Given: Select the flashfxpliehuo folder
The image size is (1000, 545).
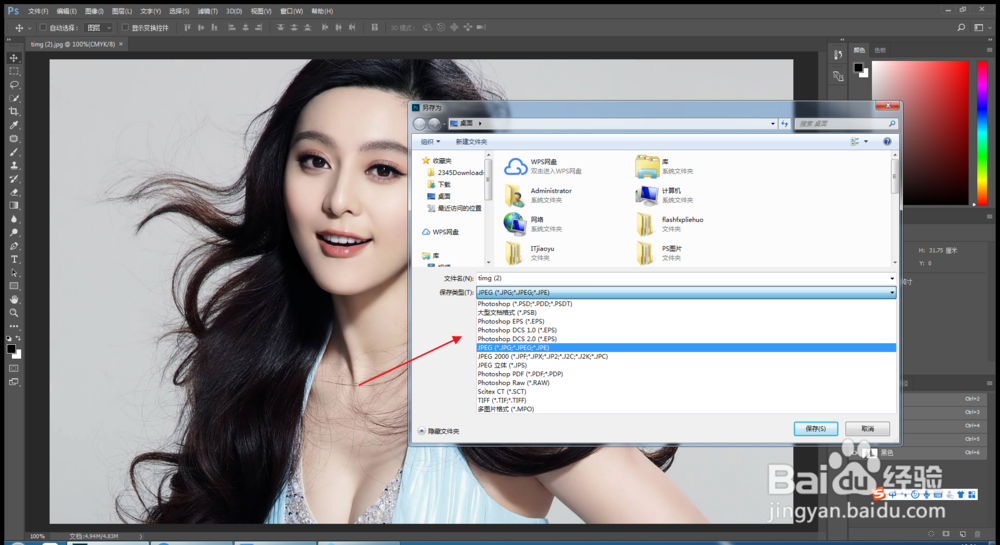Looking at the screenshot, I should [x=670, y=224].
